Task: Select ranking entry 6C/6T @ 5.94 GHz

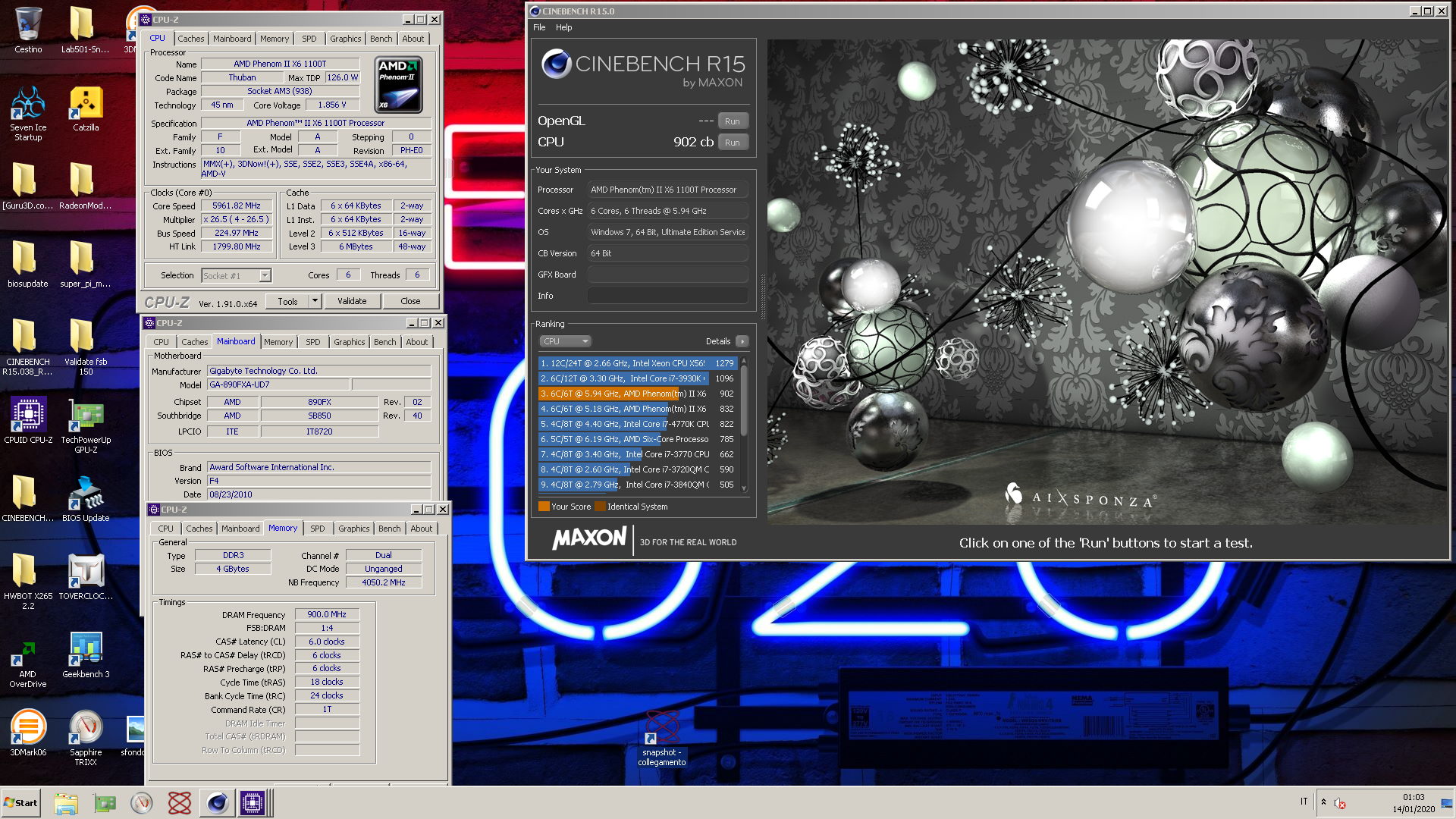Action: 637,394
